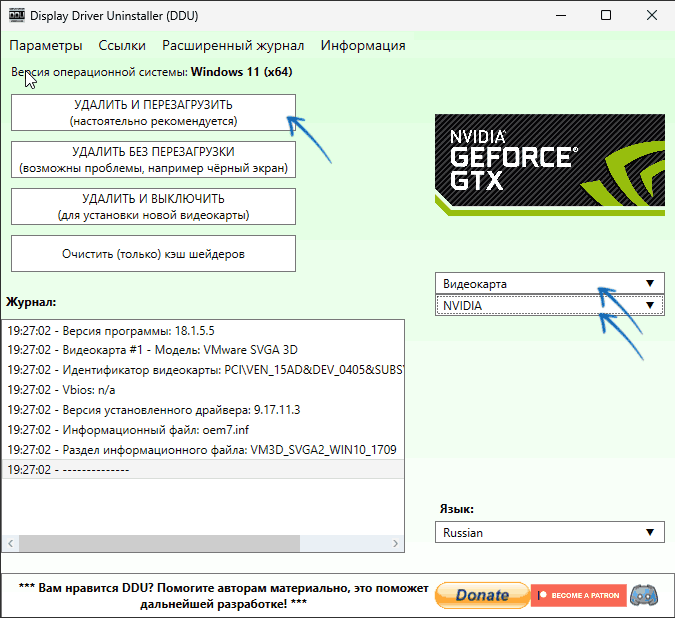Open the Russian language dropdown
The height and width of the screenshot is (618, 675).
click(550, 532)
